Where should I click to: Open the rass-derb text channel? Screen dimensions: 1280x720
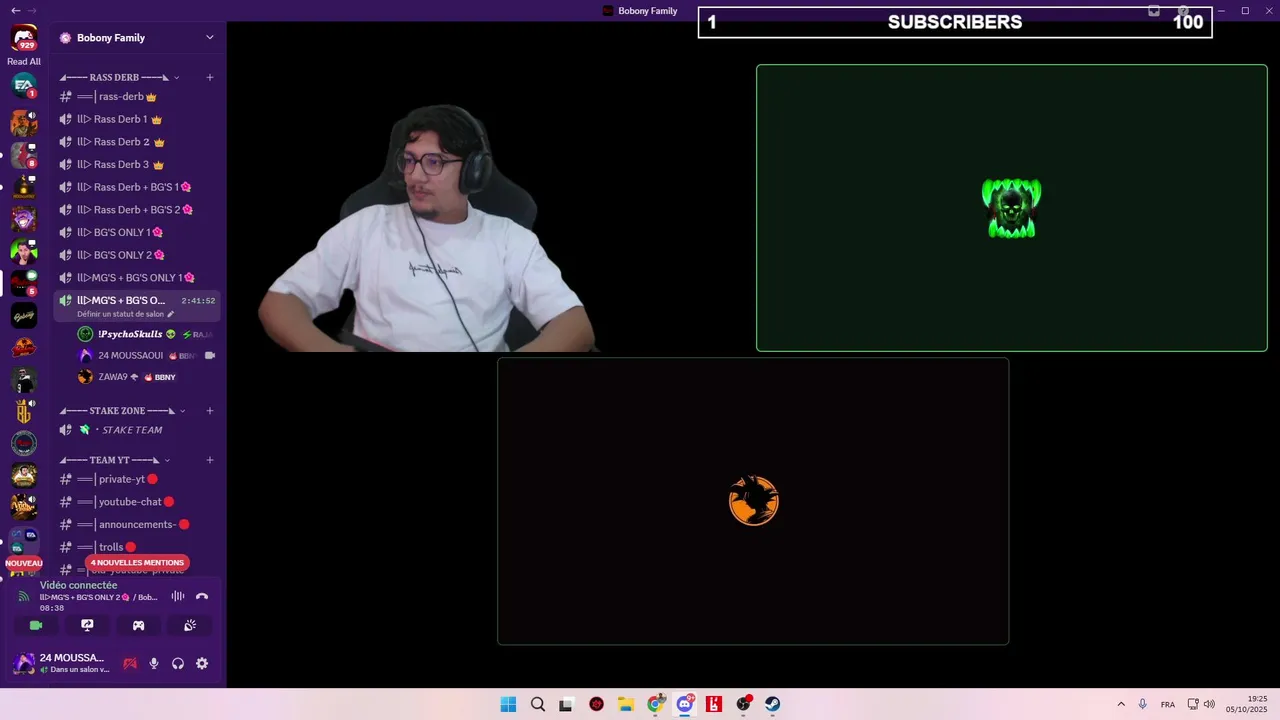click(138, 97)
